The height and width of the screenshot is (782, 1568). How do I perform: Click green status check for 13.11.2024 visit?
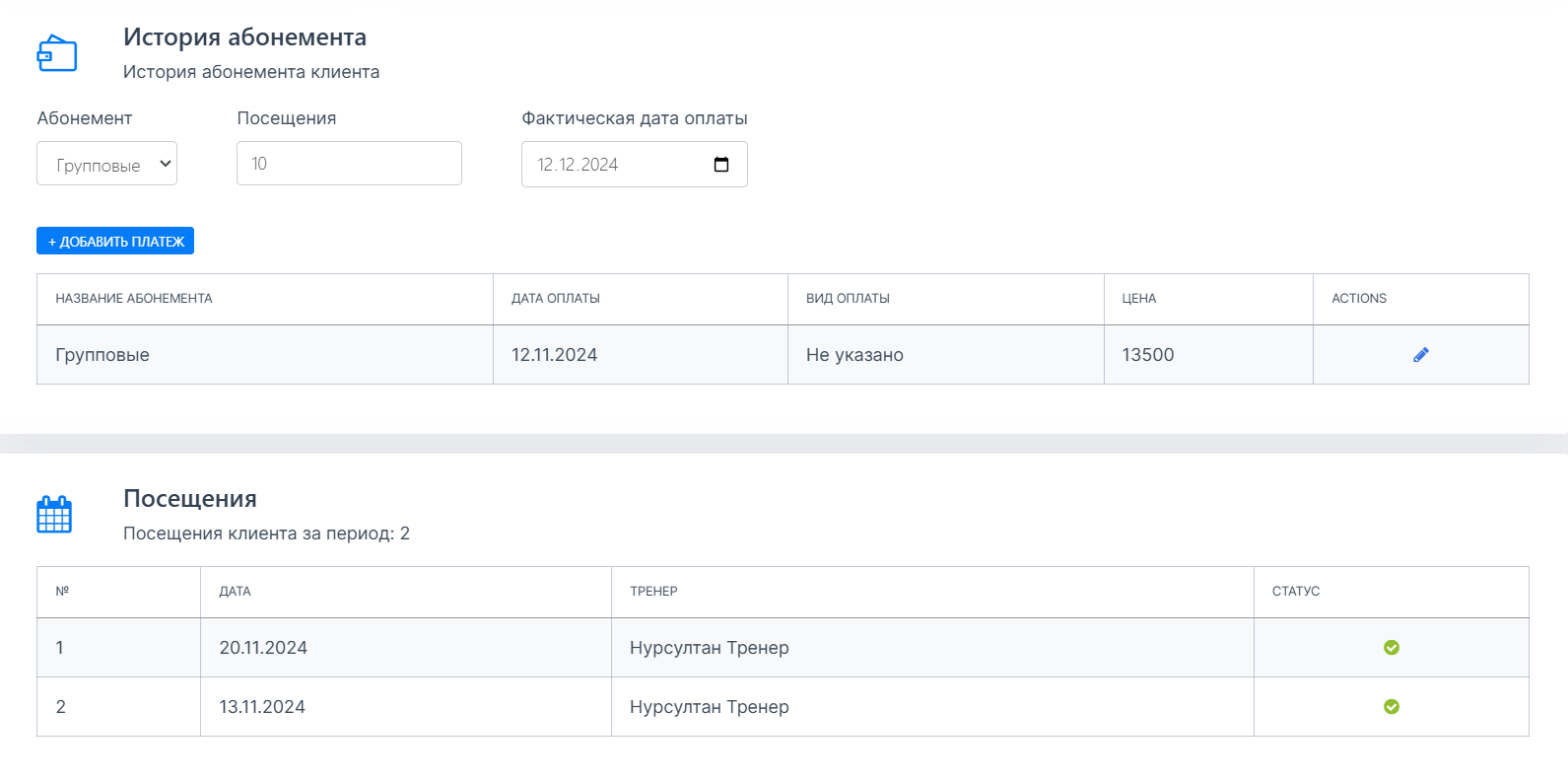tap(1391, 707)
